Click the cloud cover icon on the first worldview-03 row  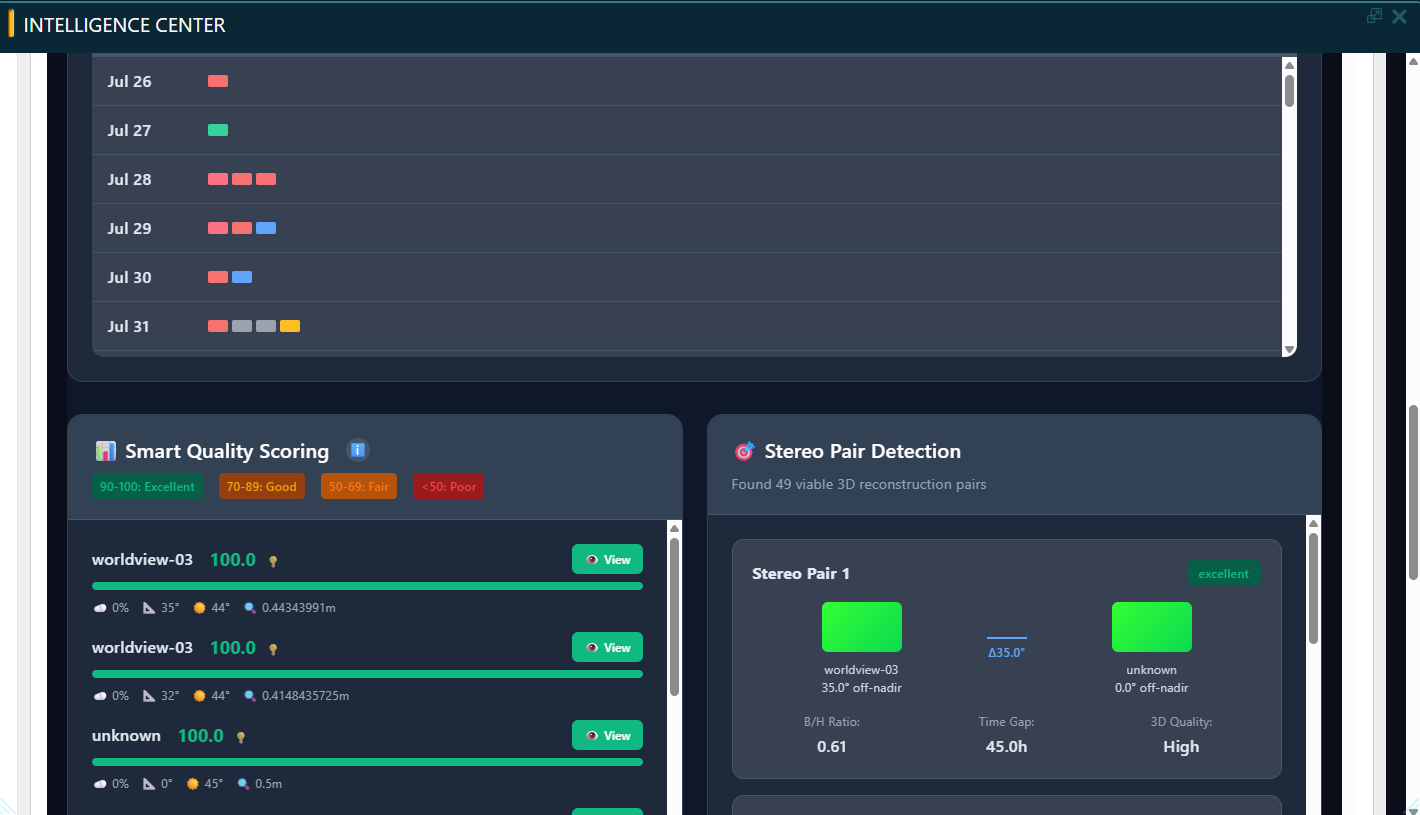[100, 608]
